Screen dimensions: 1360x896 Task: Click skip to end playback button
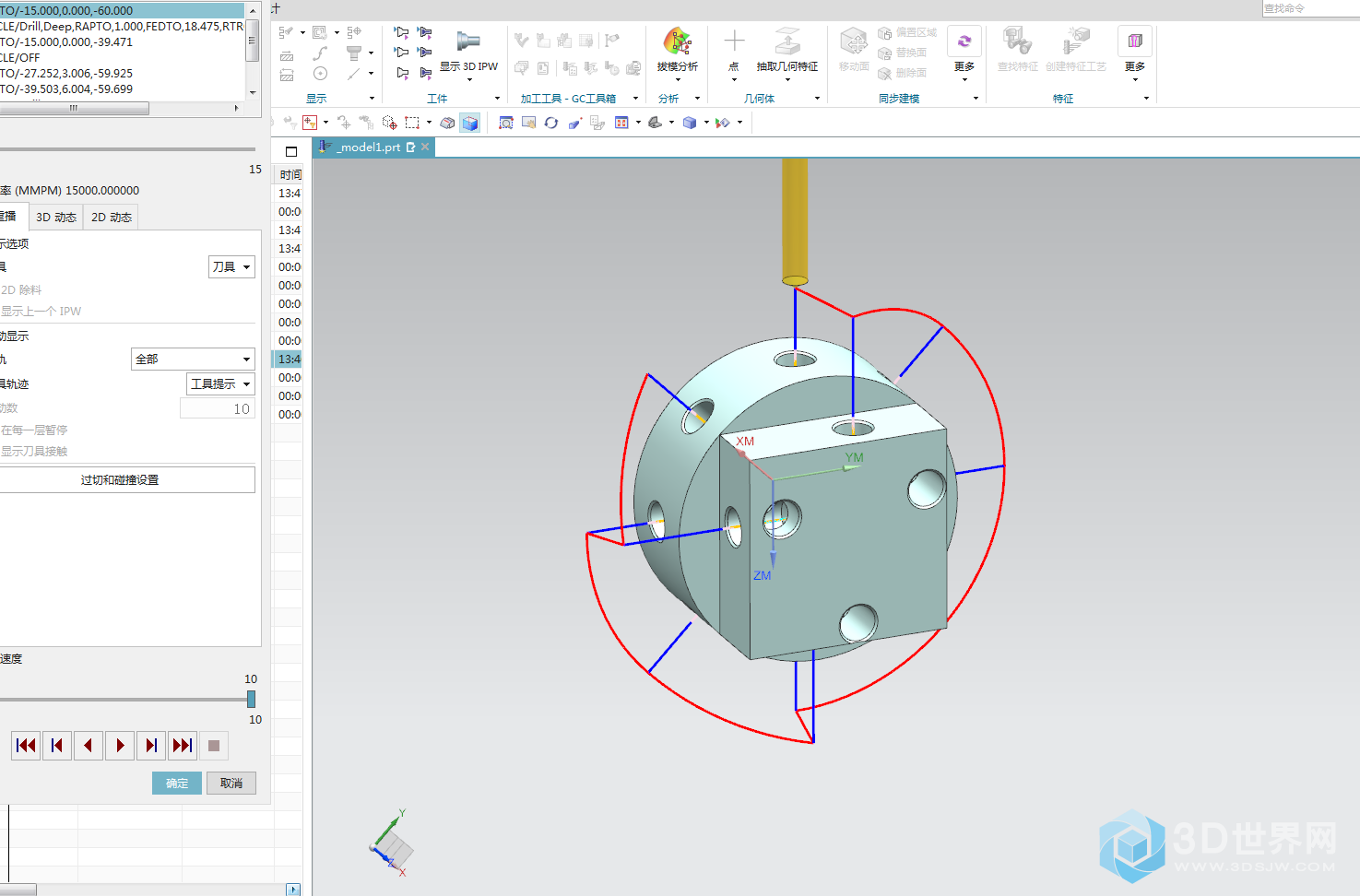(183, 746)
